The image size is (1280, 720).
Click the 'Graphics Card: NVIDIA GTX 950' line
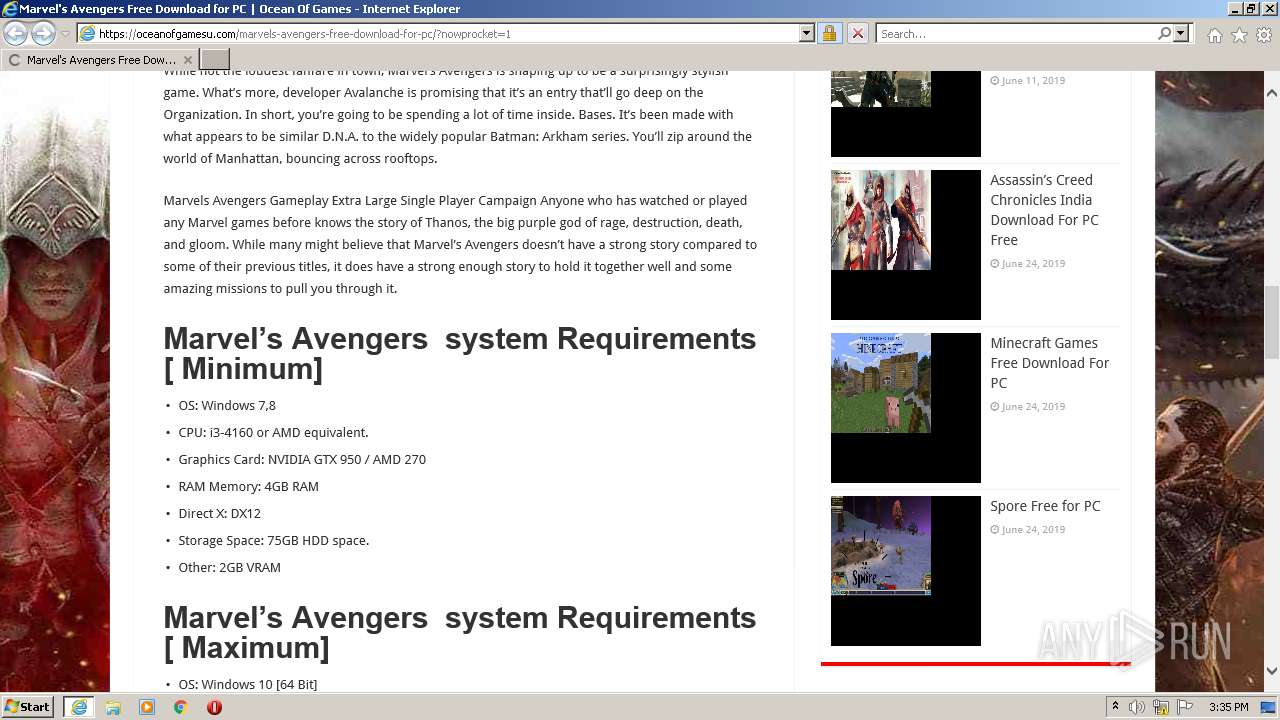click(302, 459)
